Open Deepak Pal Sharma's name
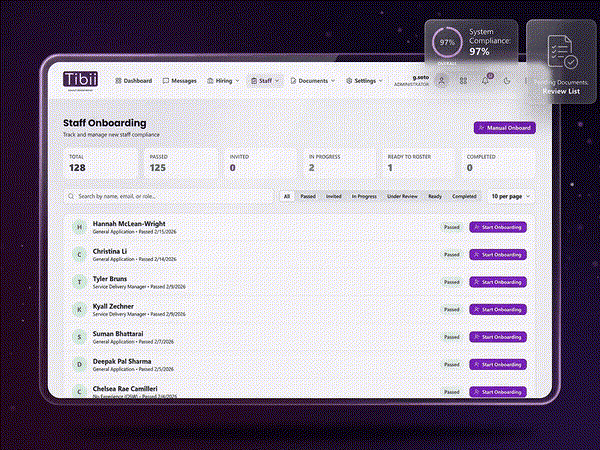This screenshot has width=600, height=450. 122,362
